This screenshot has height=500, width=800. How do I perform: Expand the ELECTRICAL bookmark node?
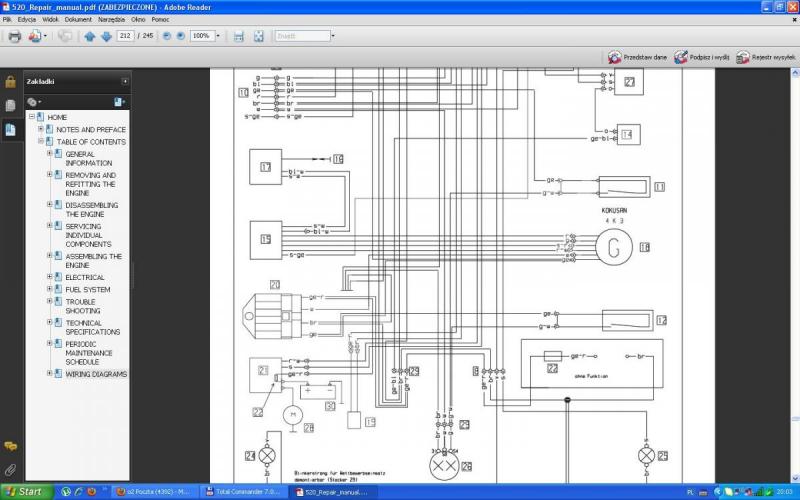tap(49, 277)
